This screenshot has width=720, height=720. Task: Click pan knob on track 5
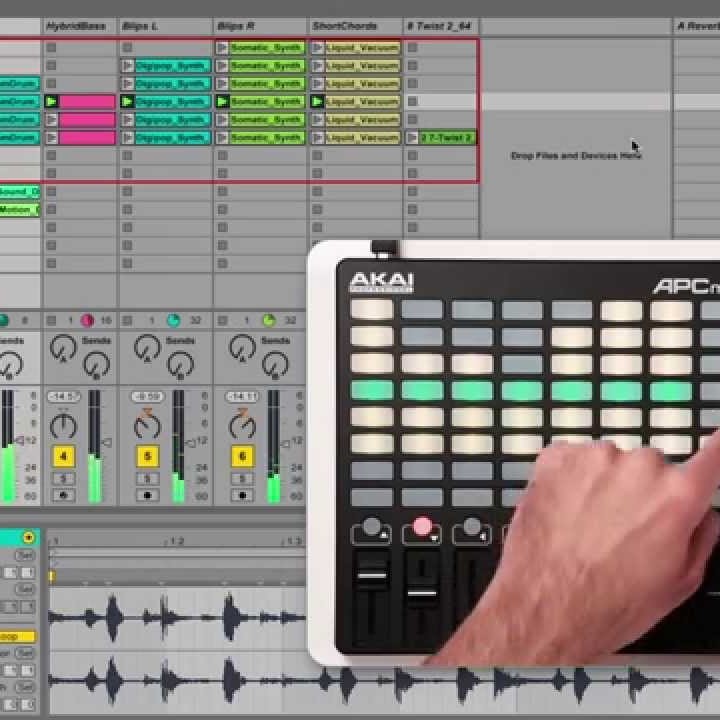coord(147,426)
